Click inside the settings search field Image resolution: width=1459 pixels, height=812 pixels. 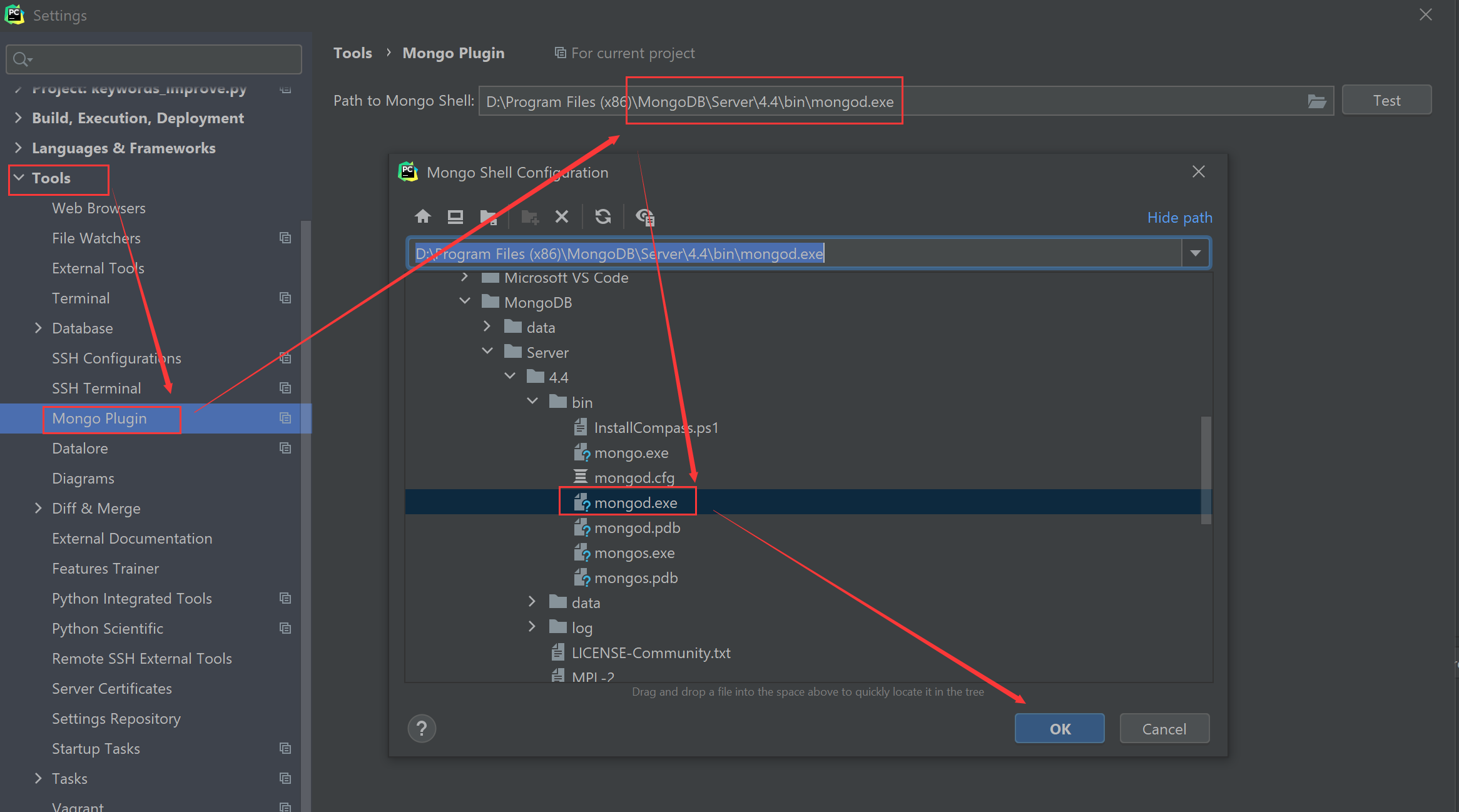153,59
